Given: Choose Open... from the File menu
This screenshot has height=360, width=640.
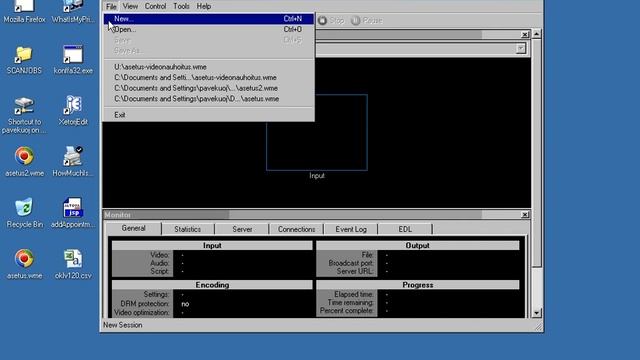Looking at the screenshot, I should (x=209, y=29).
